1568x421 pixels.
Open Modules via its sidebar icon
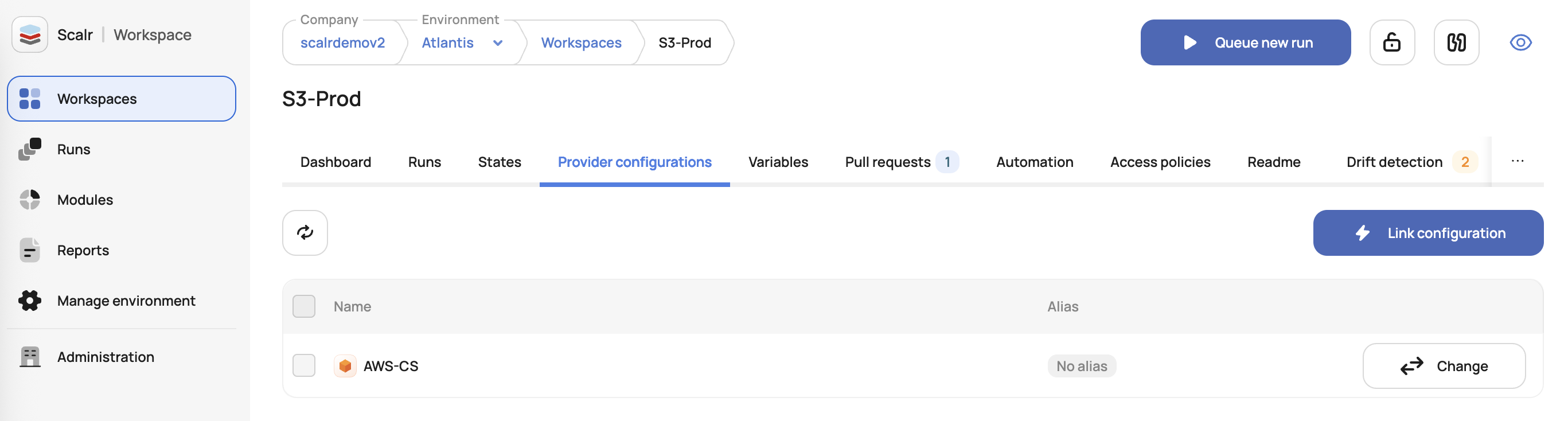coord(30,200)
